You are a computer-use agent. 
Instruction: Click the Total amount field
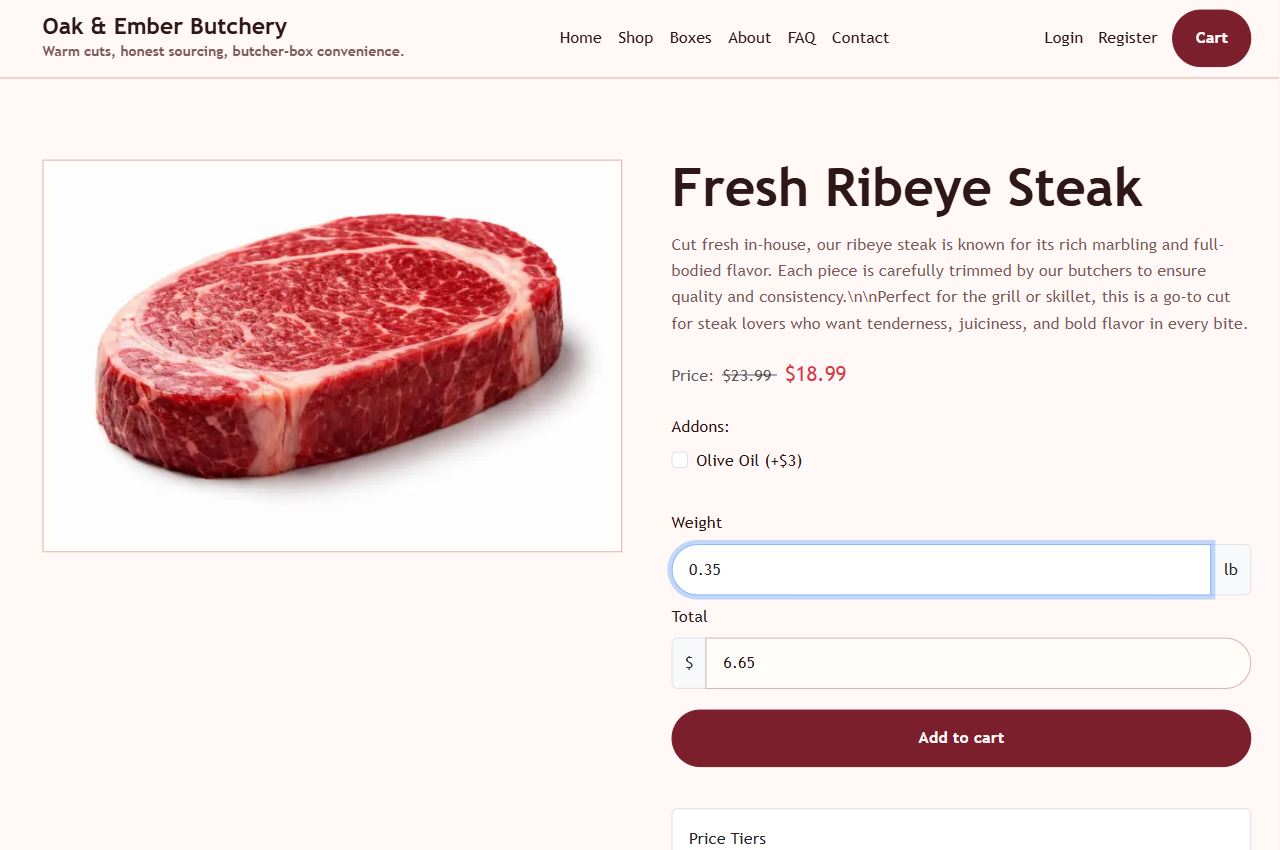coord(977,663)
